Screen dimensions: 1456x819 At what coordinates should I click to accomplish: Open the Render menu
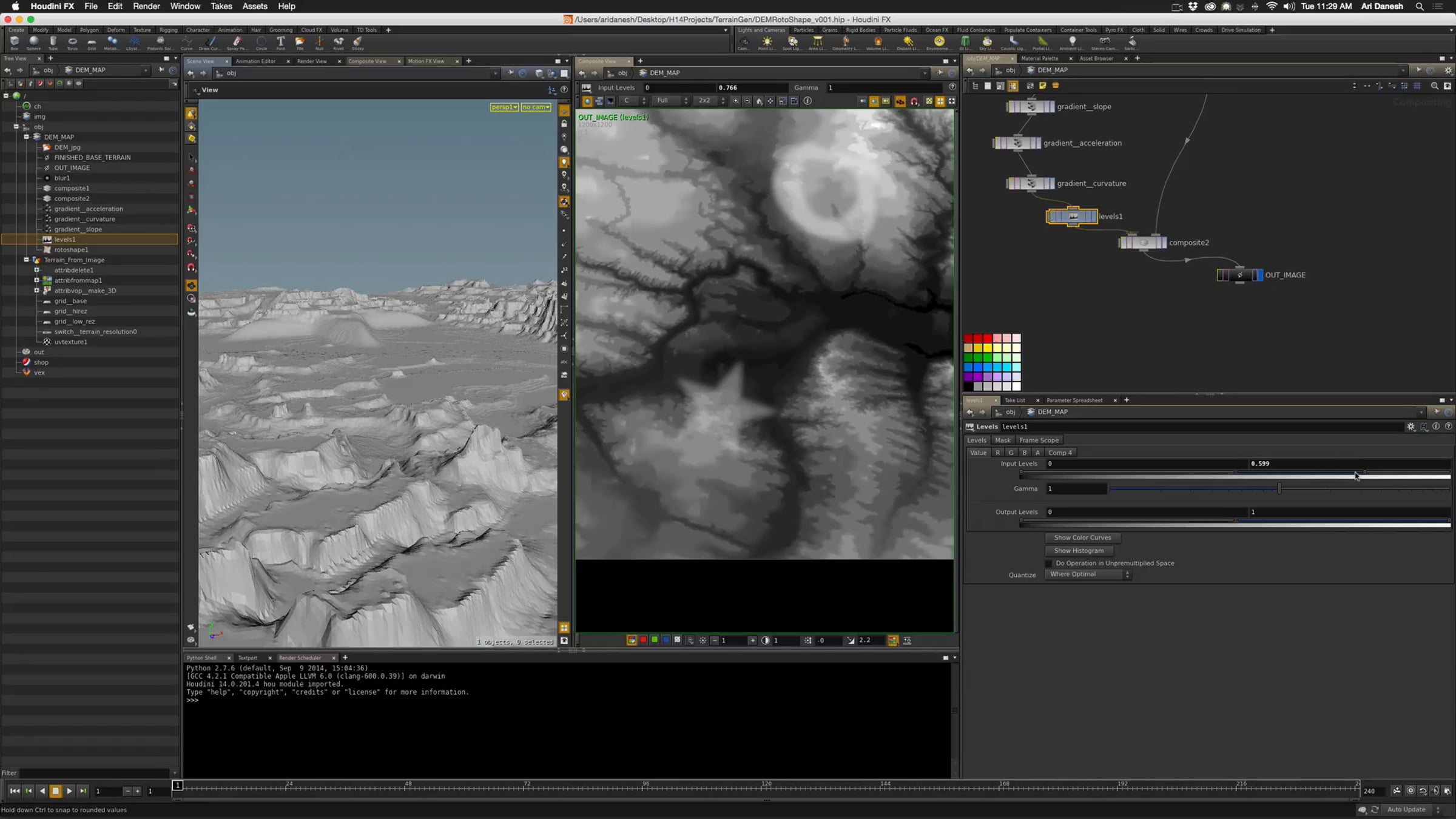tap(146, 6)
